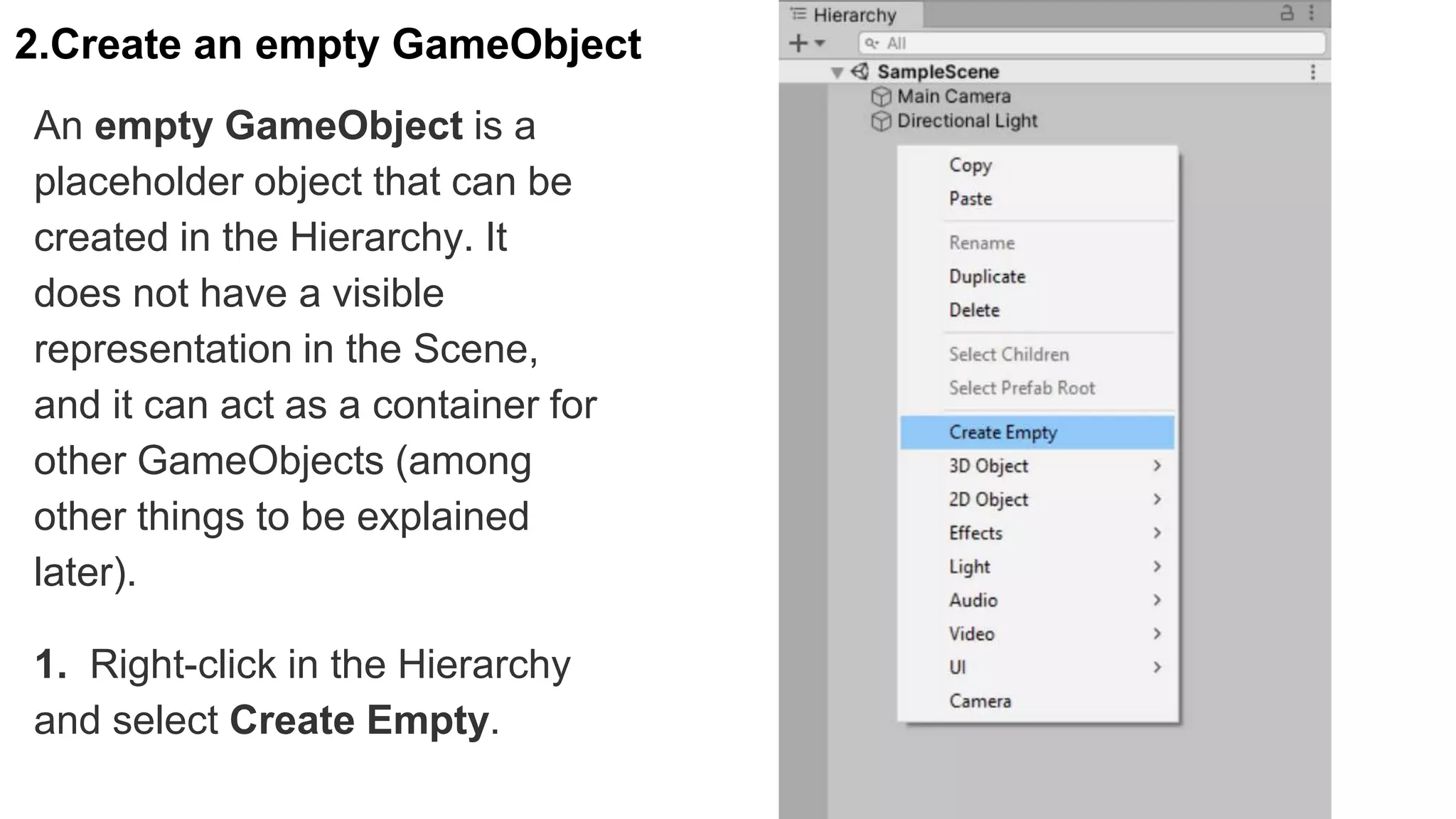Open the Video submenu
Viewport: 1456px width, 819px height.
(x=1038, y=633)
